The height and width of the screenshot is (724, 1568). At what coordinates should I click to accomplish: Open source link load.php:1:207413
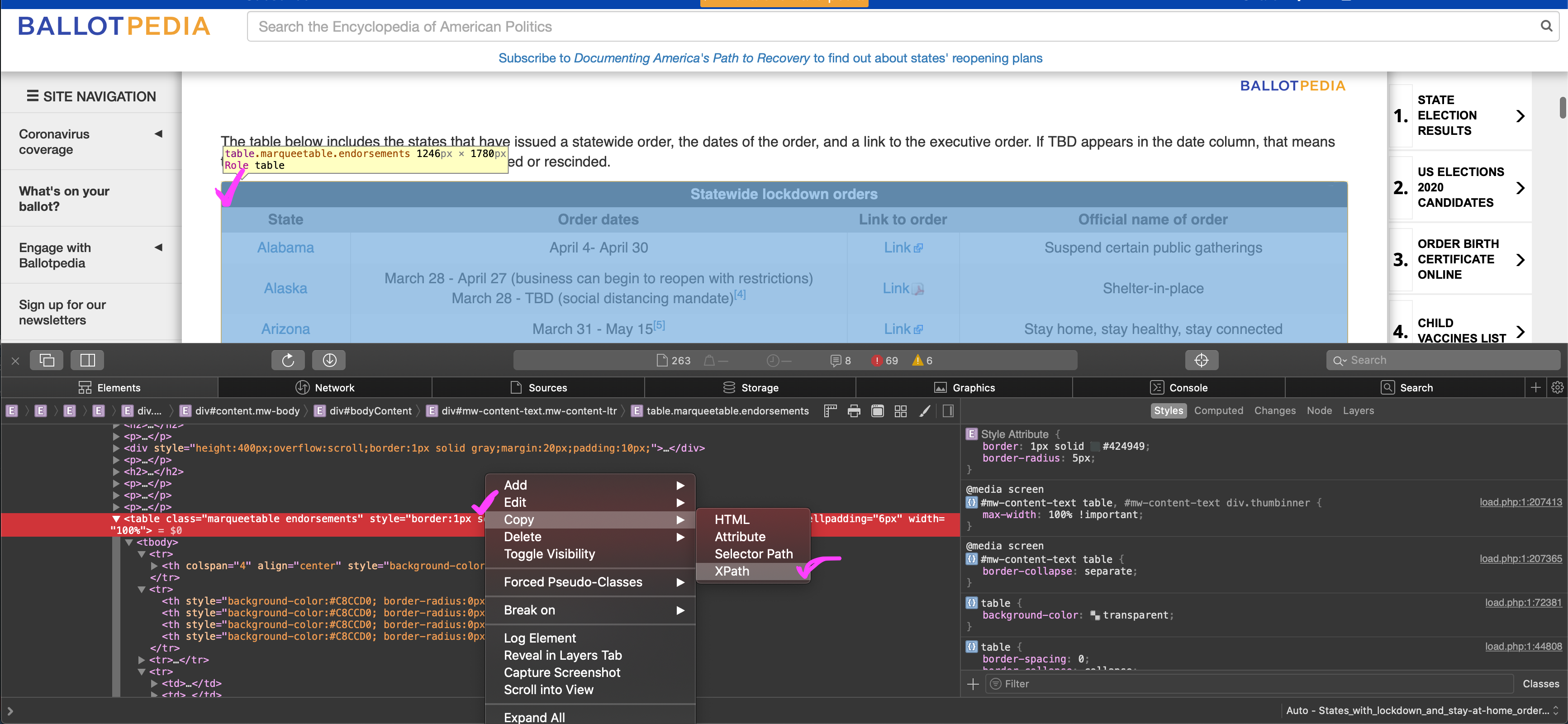(x=1520, y=502)
